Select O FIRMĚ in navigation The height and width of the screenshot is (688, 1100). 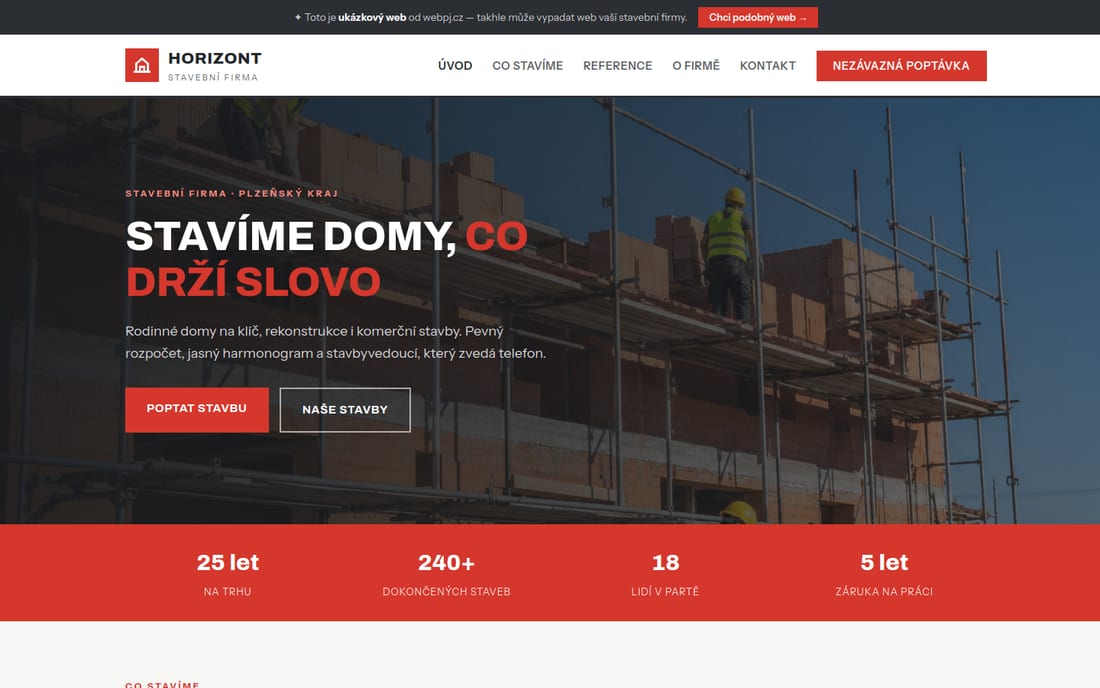click(x=696, y=65)
